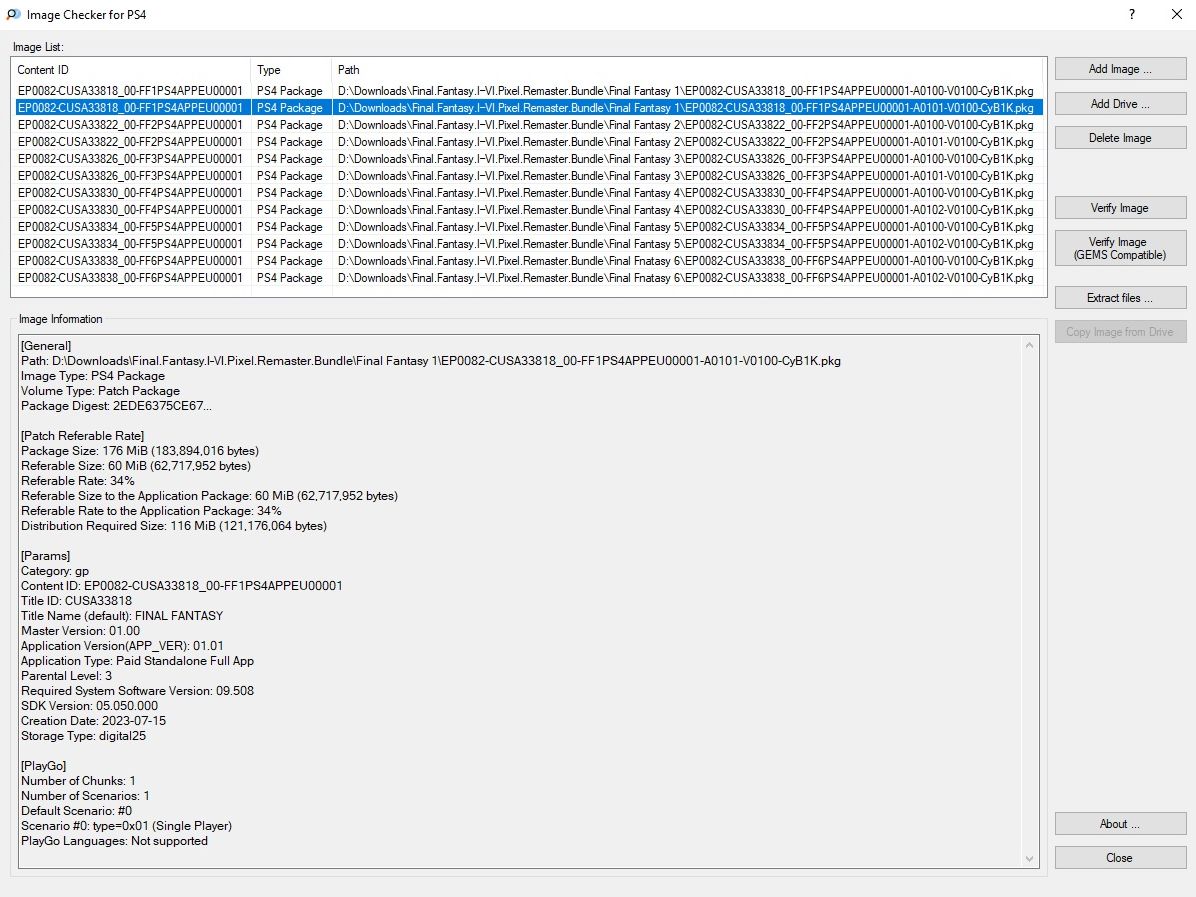Select Final Fantasy 3 A0101 package row
Viewport: 1196px width, 897px height.
pyautogui.click(x=528, y=175)
